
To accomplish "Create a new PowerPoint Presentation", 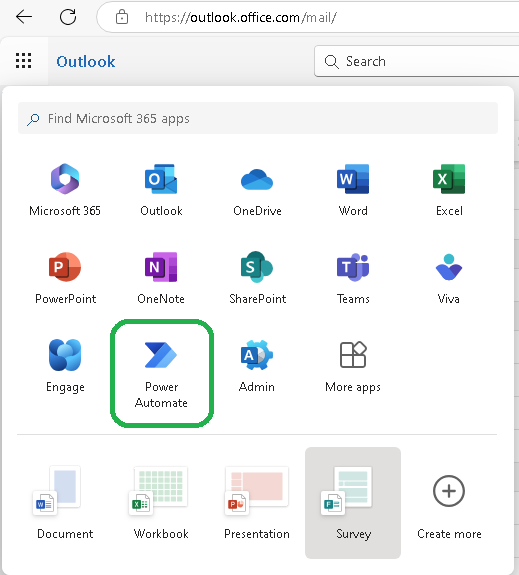I will tap(257, 503).
